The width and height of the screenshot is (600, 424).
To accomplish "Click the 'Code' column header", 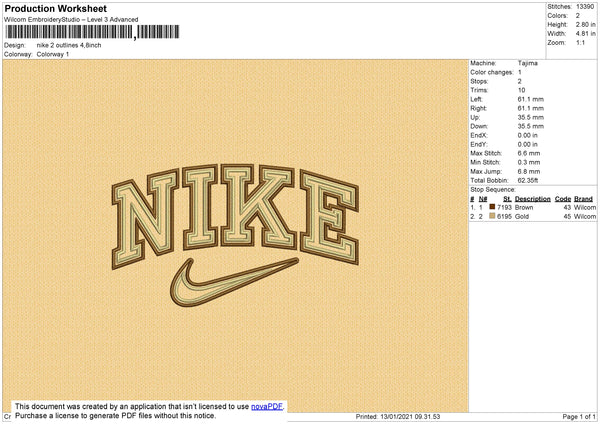I will pyautogui.click(x=563, y=199).
